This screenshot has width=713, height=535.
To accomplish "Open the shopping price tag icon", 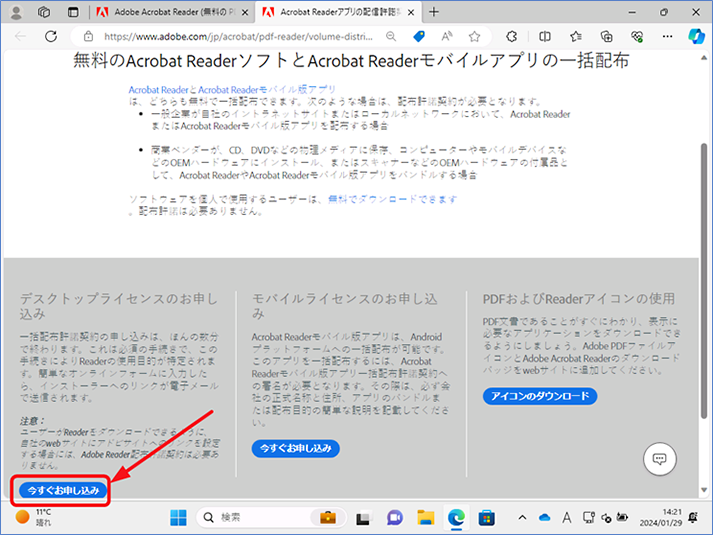I will click(x=419, y=36).
